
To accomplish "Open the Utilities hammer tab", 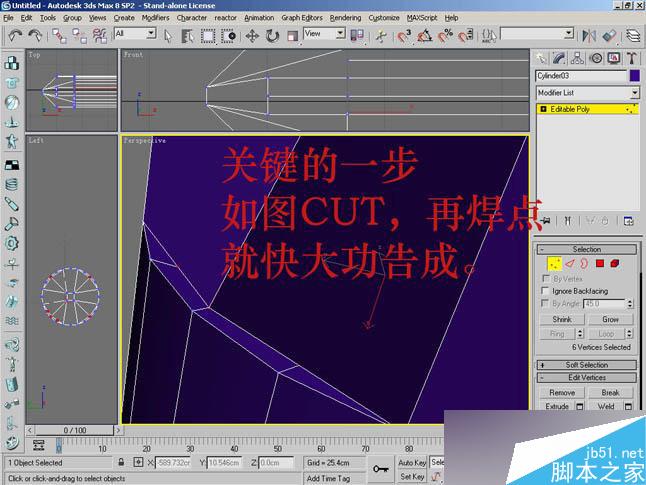I will click(x=632, y=58).
